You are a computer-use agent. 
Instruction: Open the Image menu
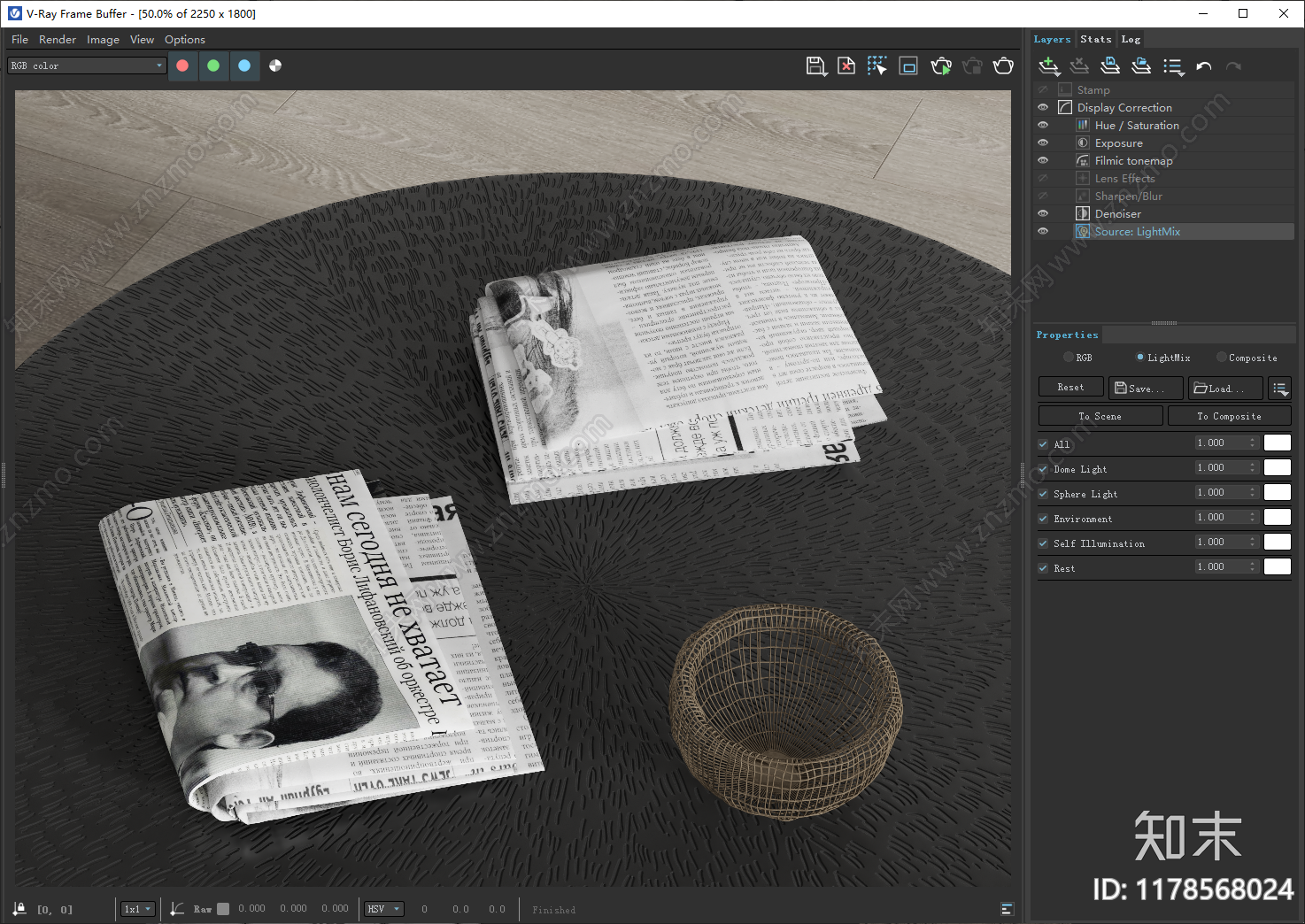coord(103,39)
